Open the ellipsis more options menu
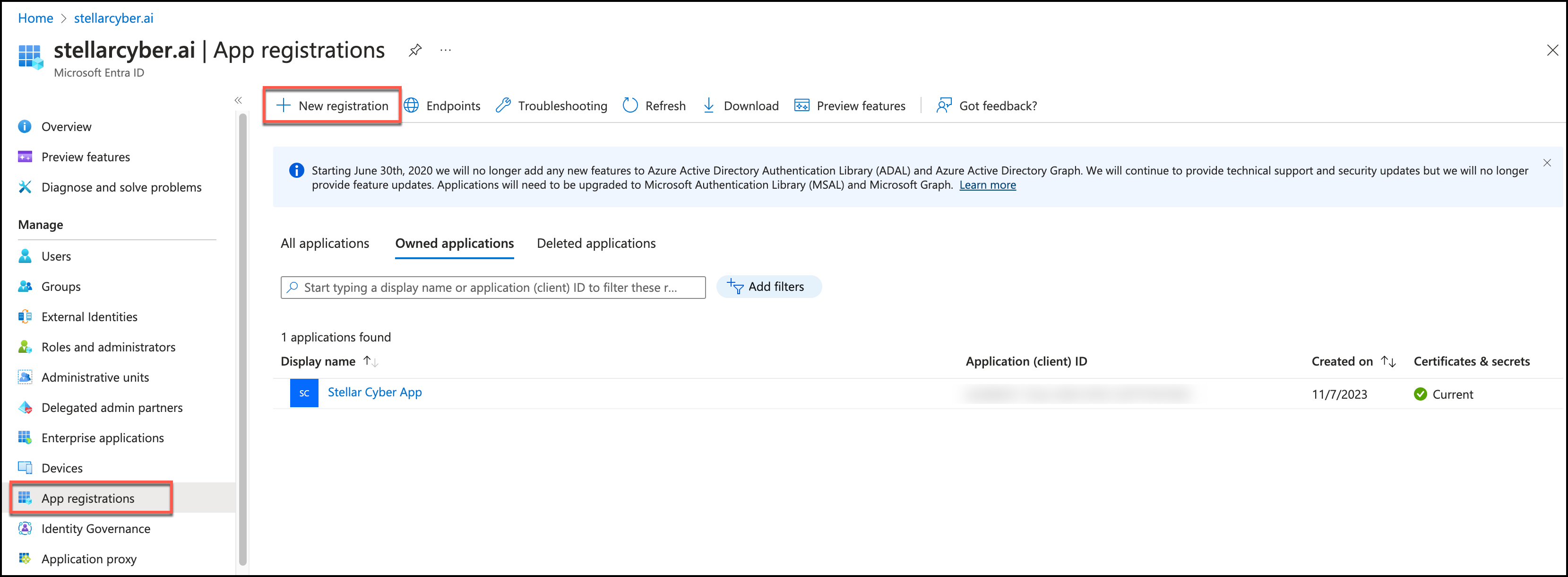Viewport: 1568px width, 577px height. pos(446,50)
